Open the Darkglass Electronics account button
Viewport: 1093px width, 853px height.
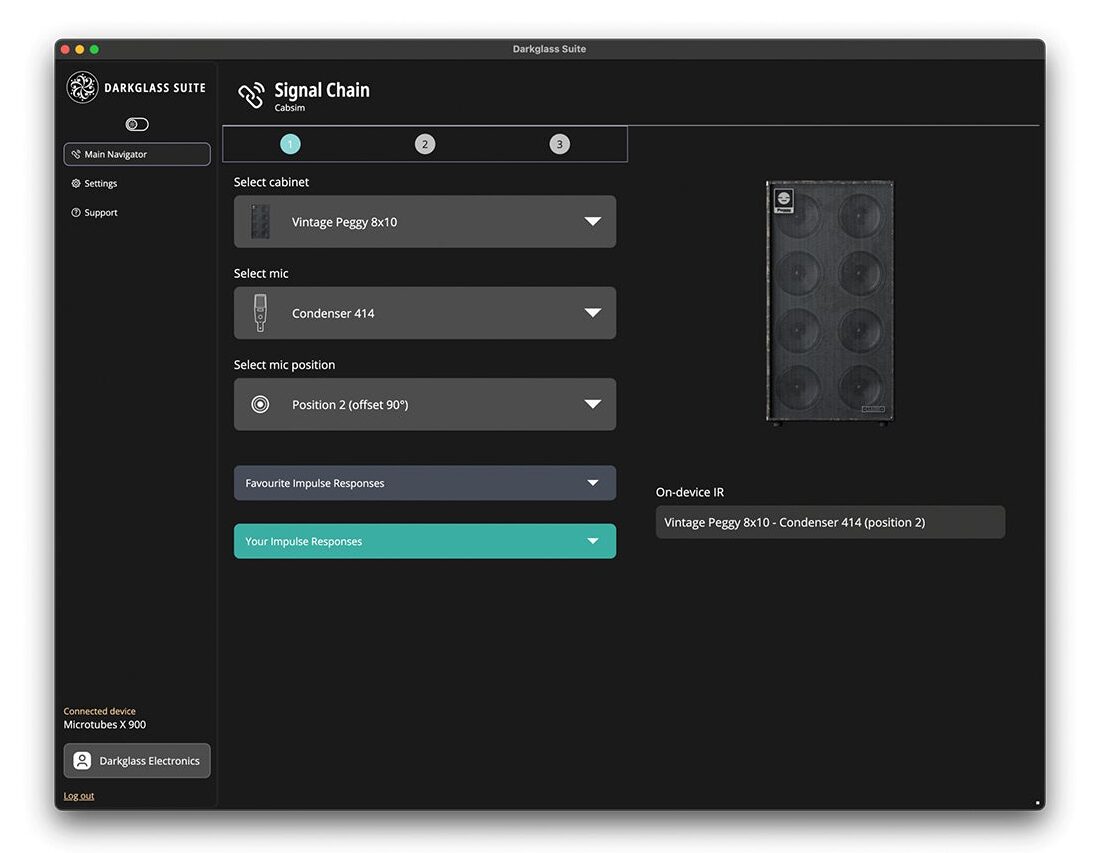point(137,761)
